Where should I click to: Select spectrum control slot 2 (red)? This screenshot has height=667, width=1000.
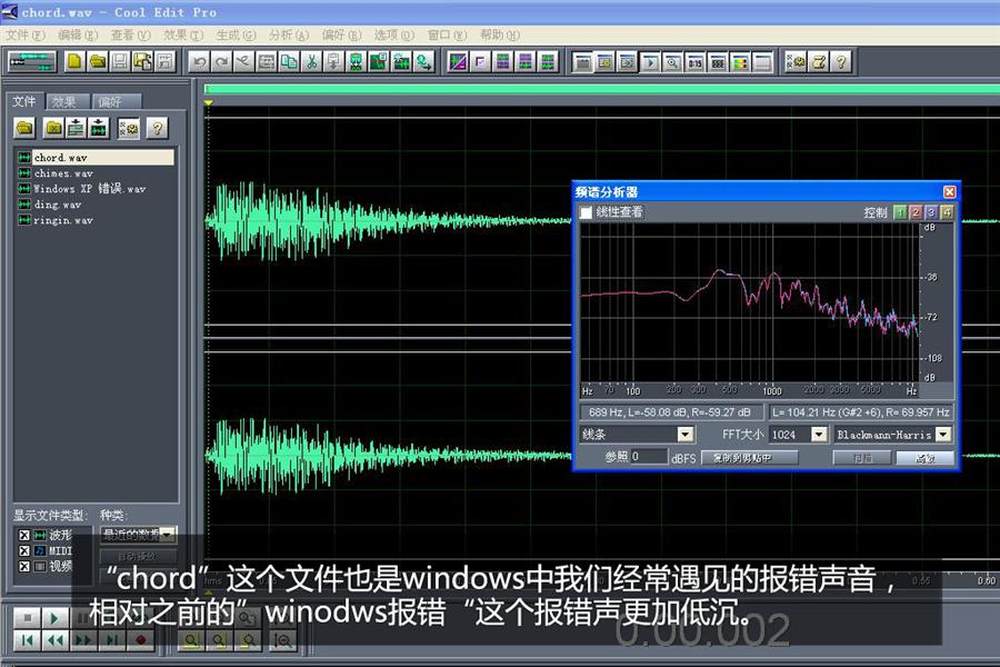tap(915, 212)
